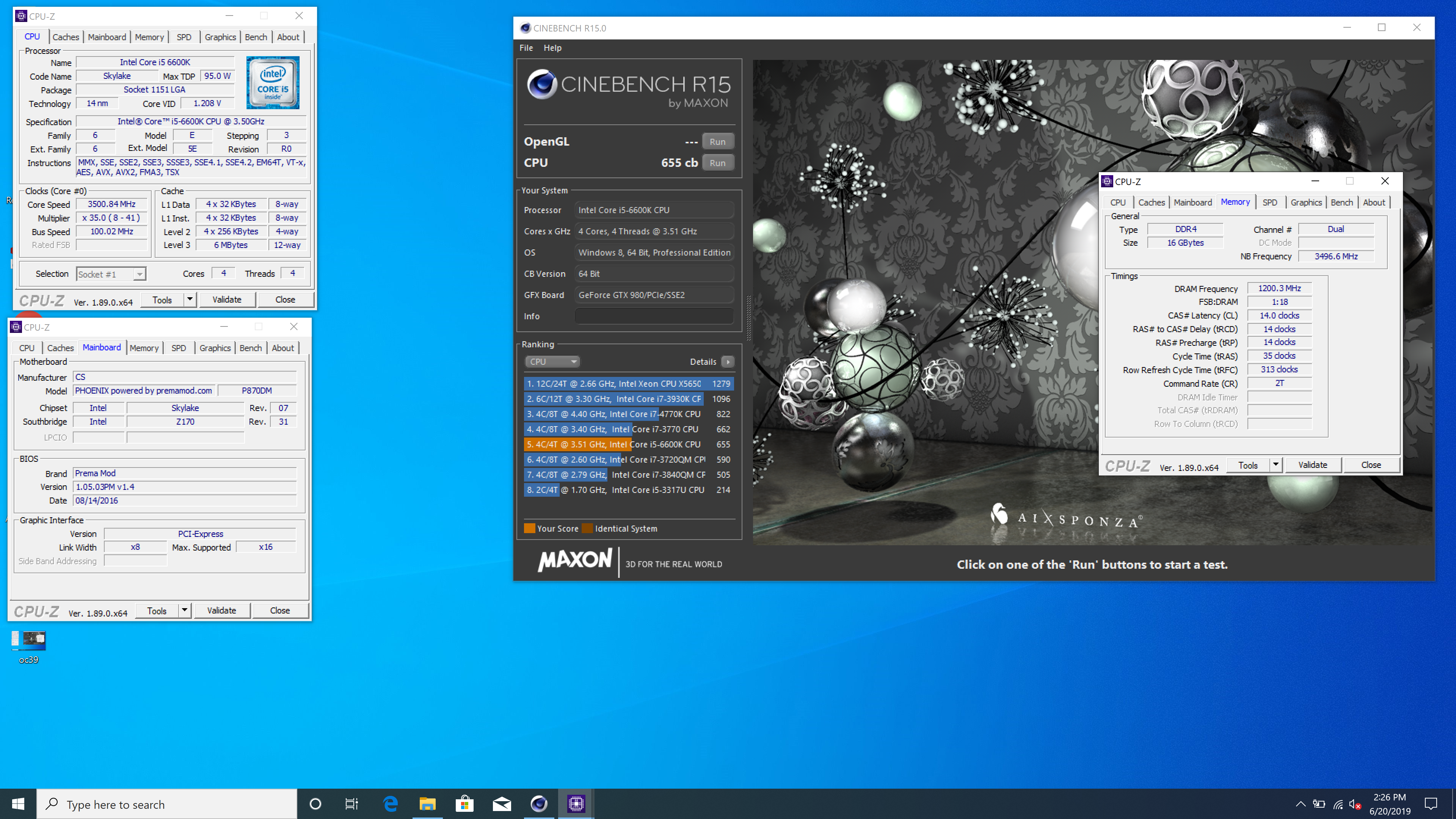Image resolution: width=1456 pixels, height=819 pixels.
Task: Click Validate in the CPU tab window
Action: pyautogui.click(x=227, y=300)
